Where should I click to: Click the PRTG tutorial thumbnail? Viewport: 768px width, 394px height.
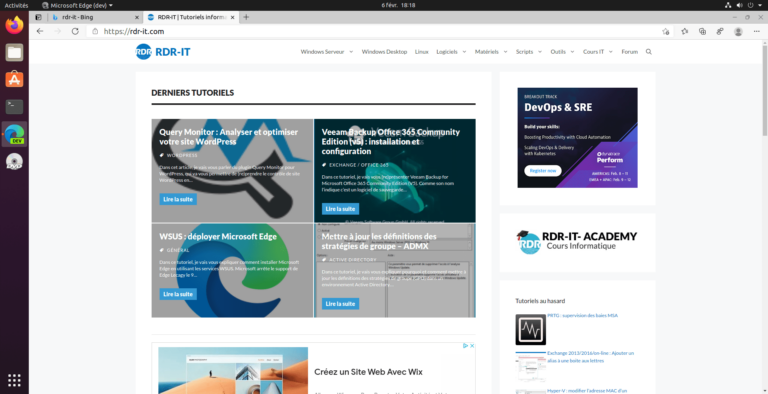point(530,329)
